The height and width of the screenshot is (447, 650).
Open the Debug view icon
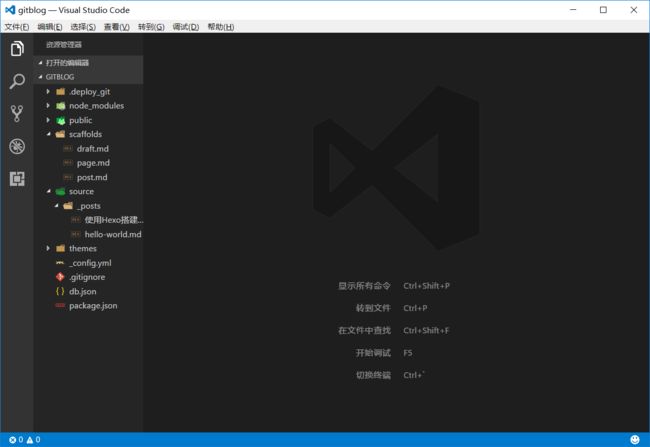(17, 146)
